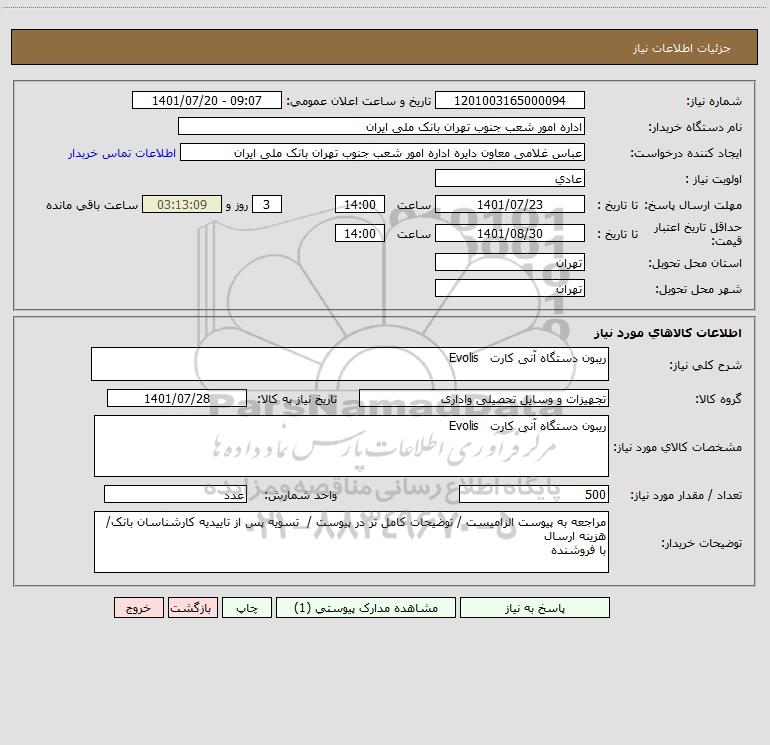
Task: Click the پاسخ به نیاز button
Action: pyautogui.click(x=535, y=608)
